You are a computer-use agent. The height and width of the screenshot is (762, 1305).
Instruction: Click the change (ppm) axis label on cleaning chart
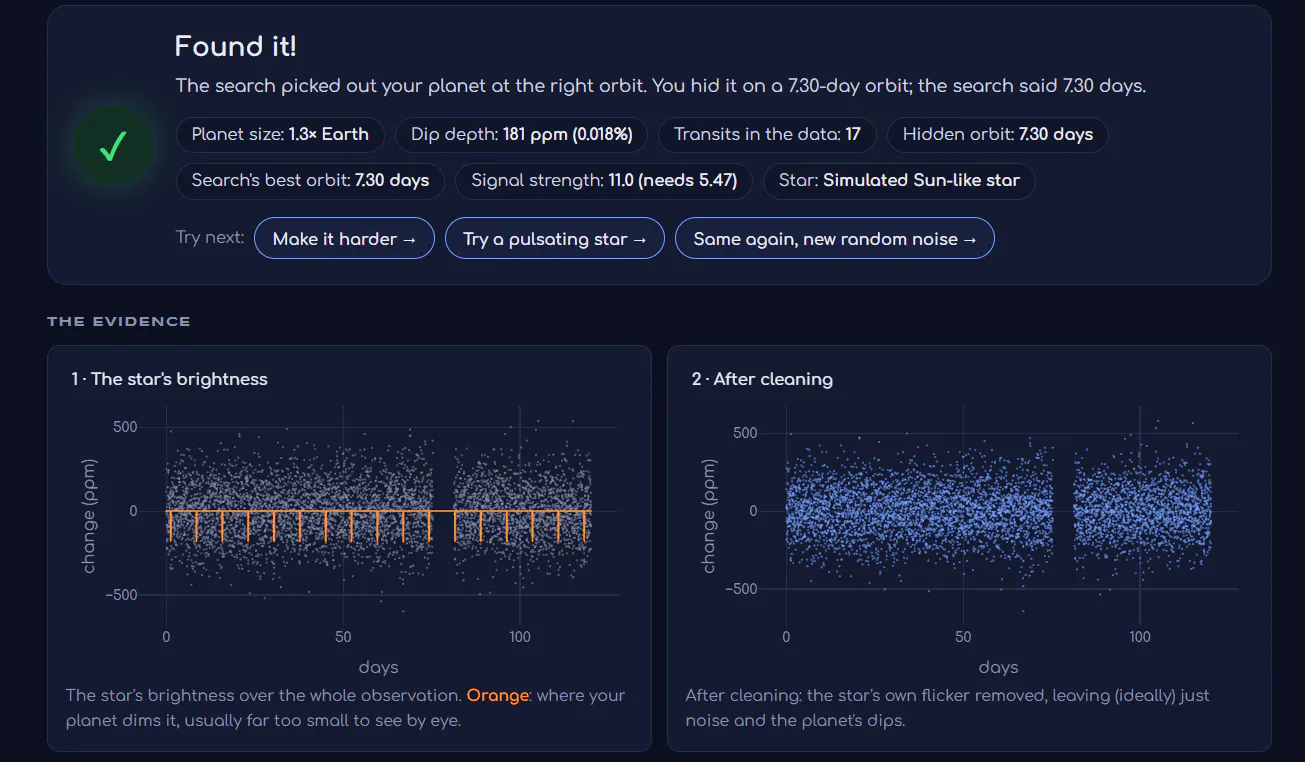[710, 516]
